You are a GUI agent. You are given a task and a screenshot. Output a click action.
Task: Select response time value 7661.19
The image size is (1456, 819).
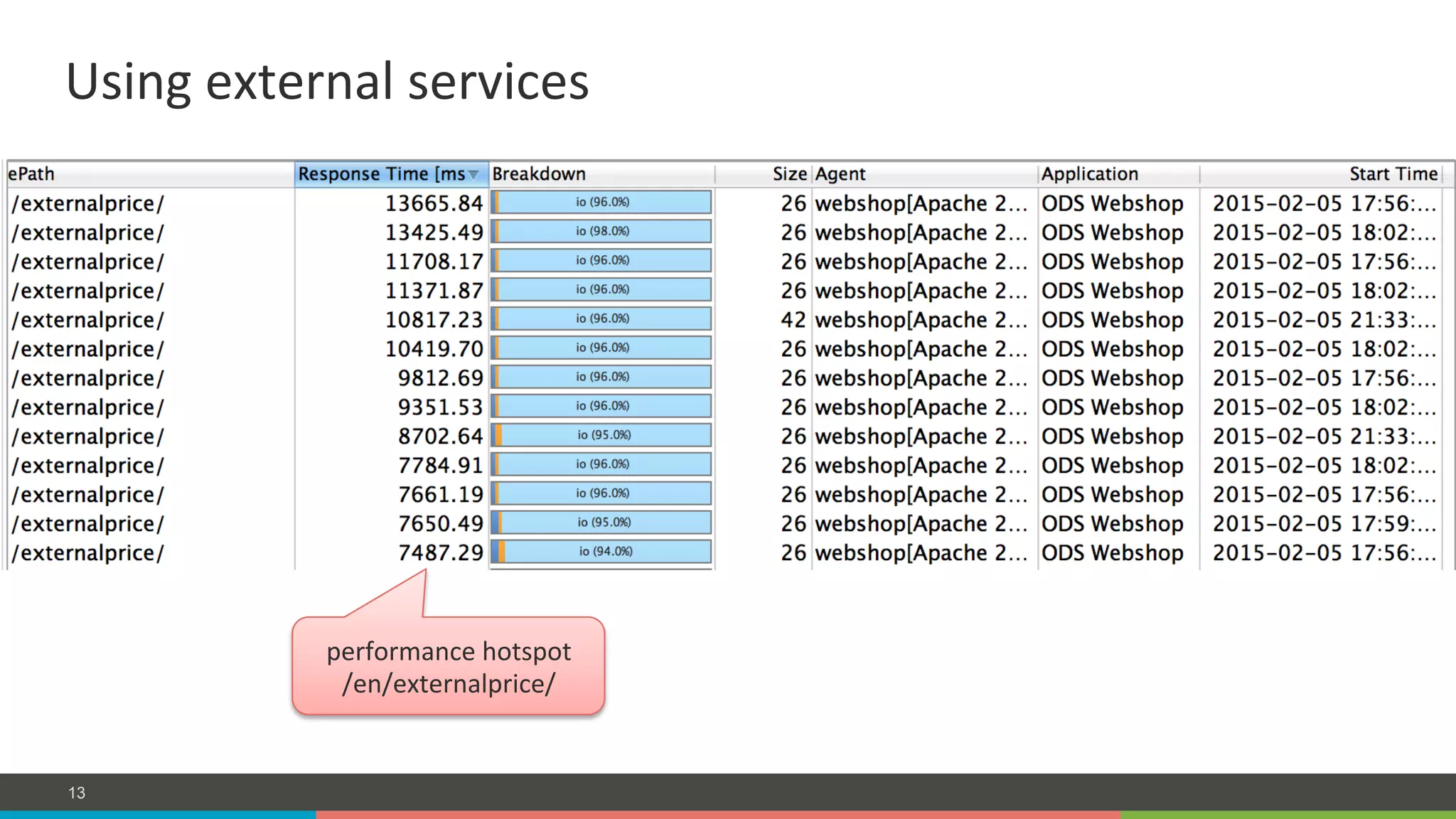(x=440, y=495)
